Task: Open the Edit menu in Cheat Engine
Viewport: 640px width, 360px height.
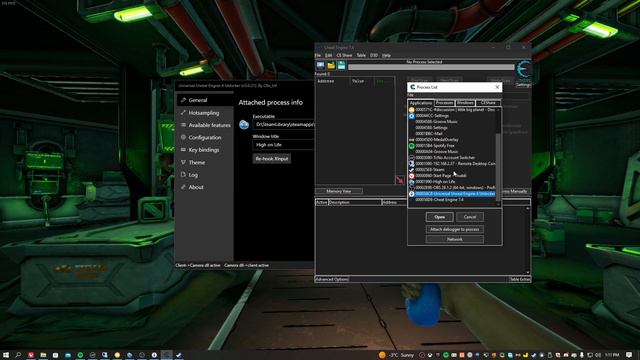Action: pos(329,55)
